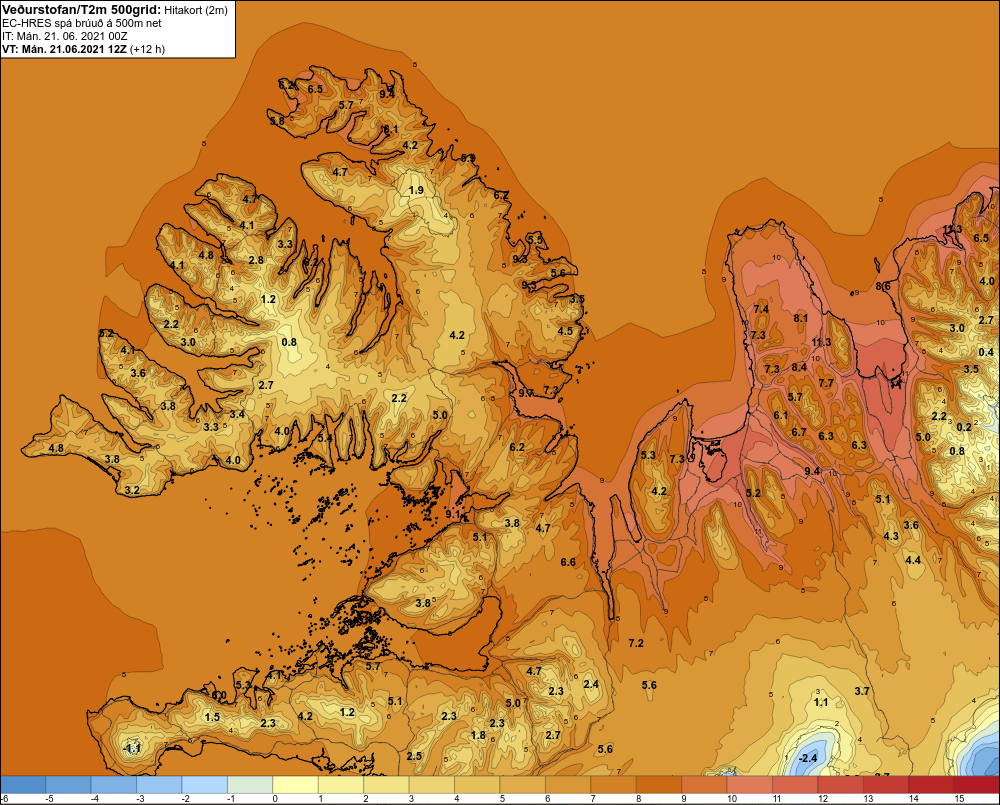Click the '2.4' temperature label
Screen dimensions: 1000x805
pyautogui.click(x=591, y=684)
